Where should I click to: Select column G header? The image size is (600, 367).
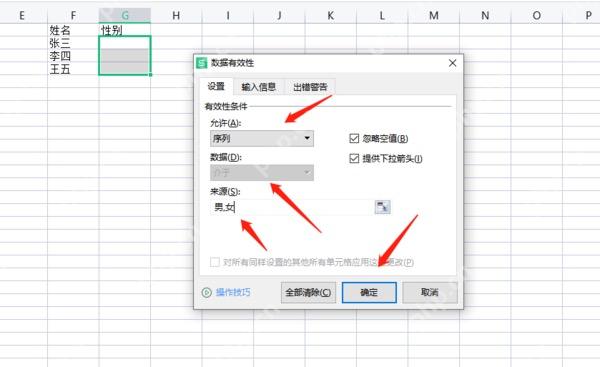click(x=125, y=16)
